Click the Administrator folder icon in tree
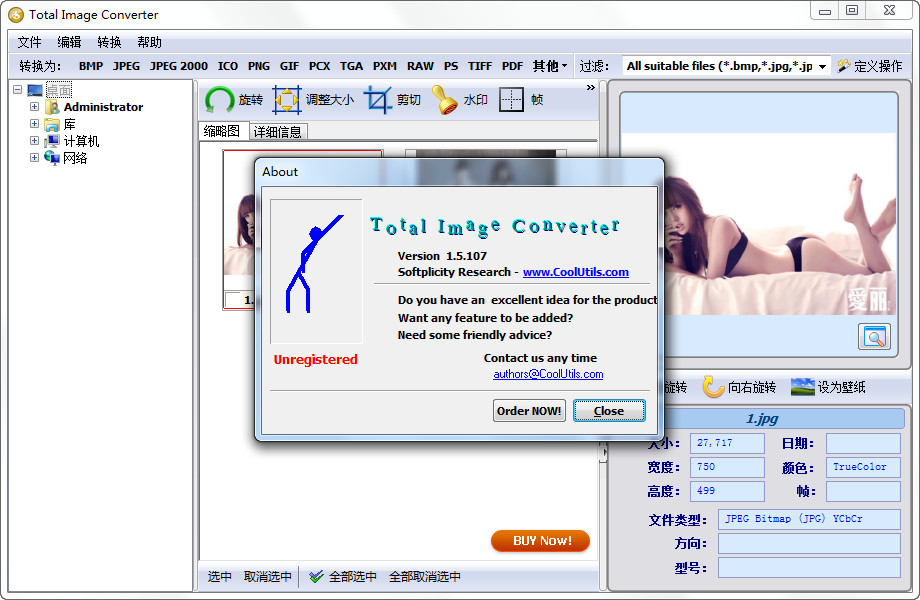 (52, 107)
